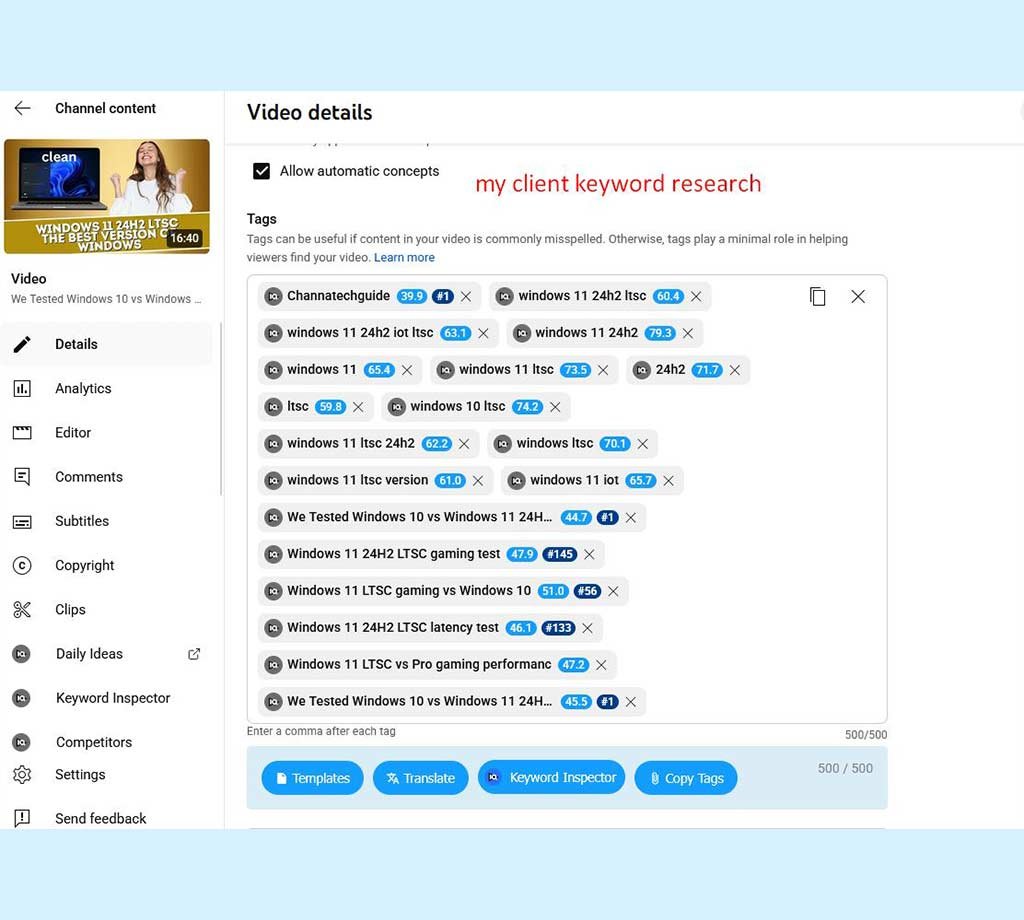Open the Subtitles icon
The image size is (1024, 920).
coord(22,522)
